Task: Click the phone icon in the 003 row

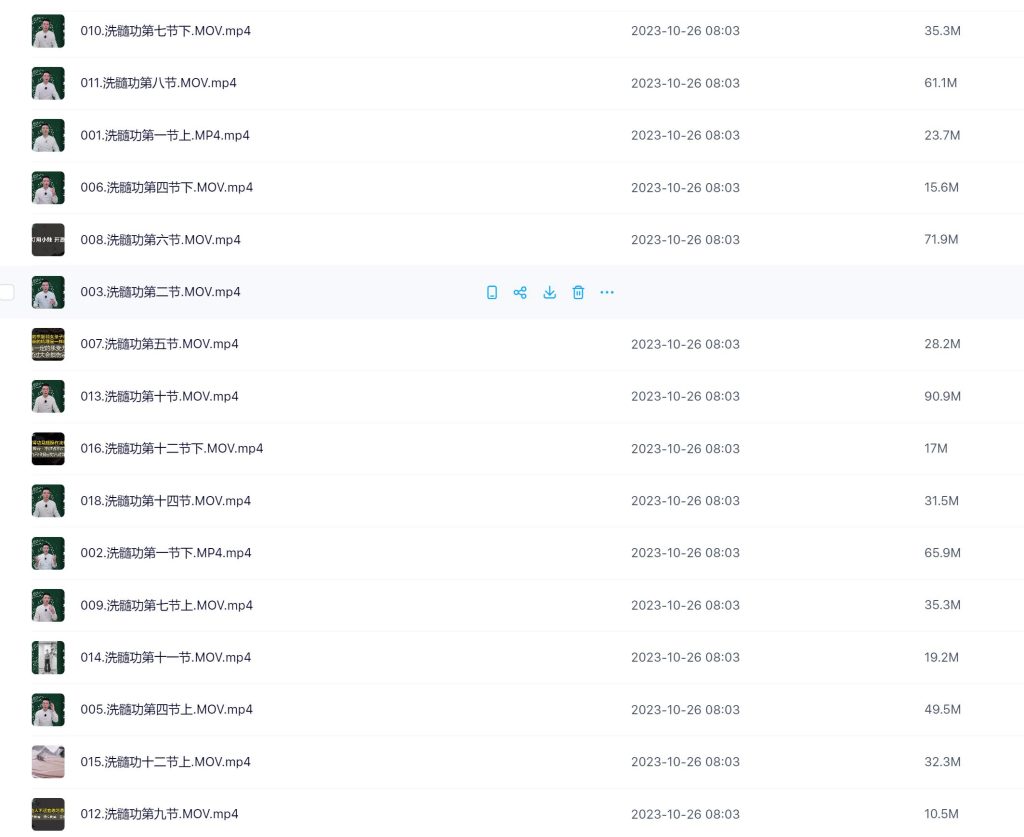Action: coord(492,292)
